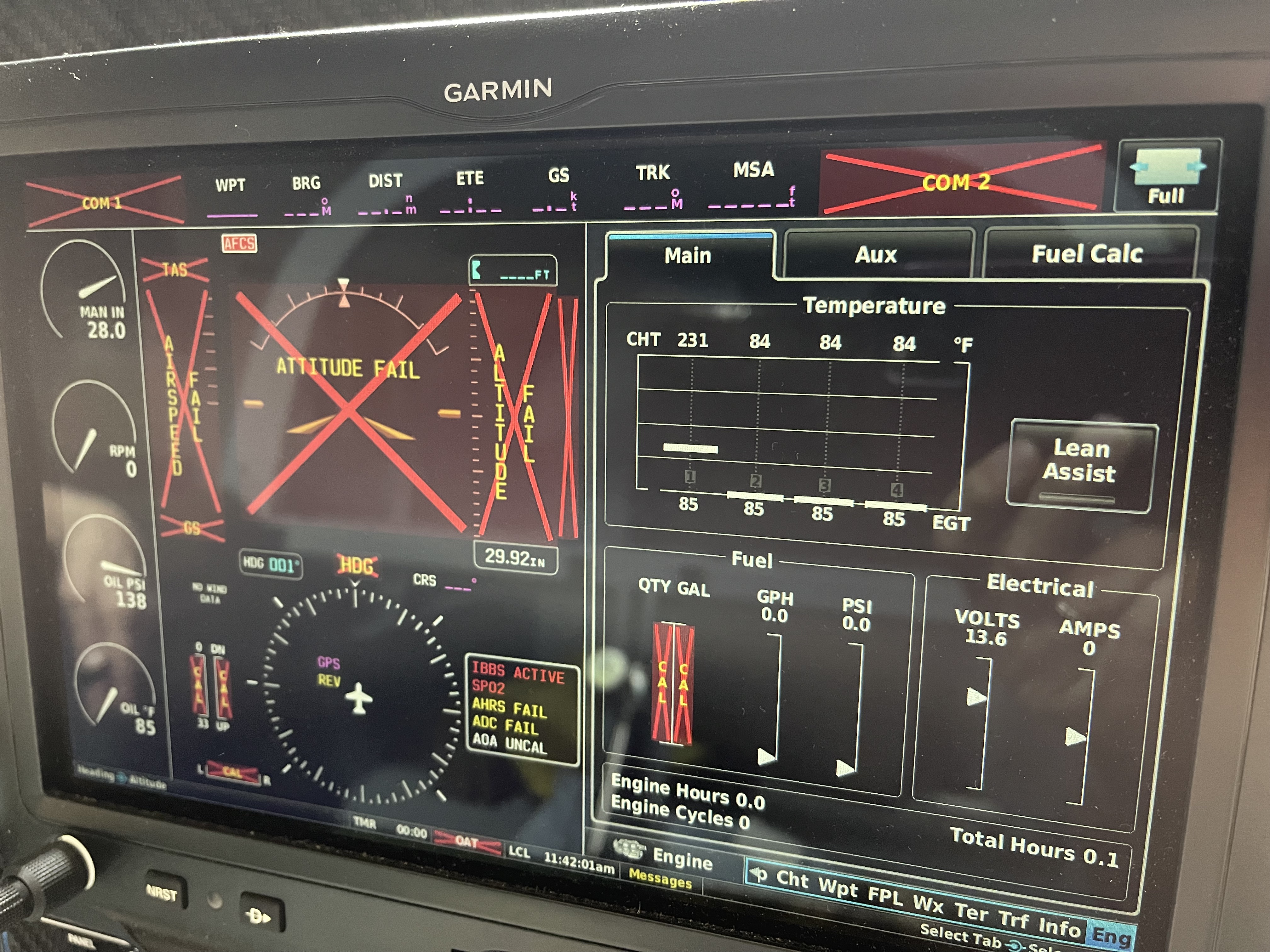
Task: Tap the manifold pressure MAN IN gauge
Action: (86, 293)
